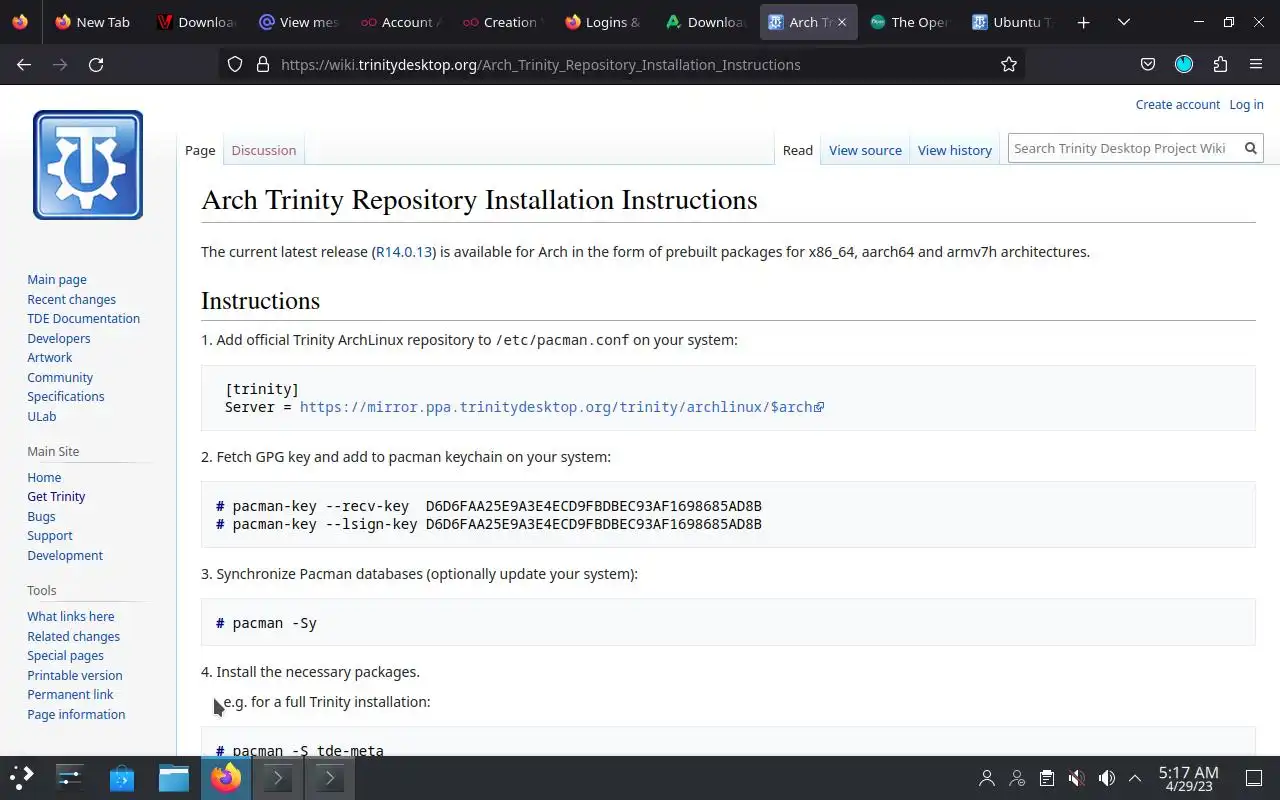1280x800 pixels.
Task: Click the tracking protection shield icon
Action: [x=235, y=64]
